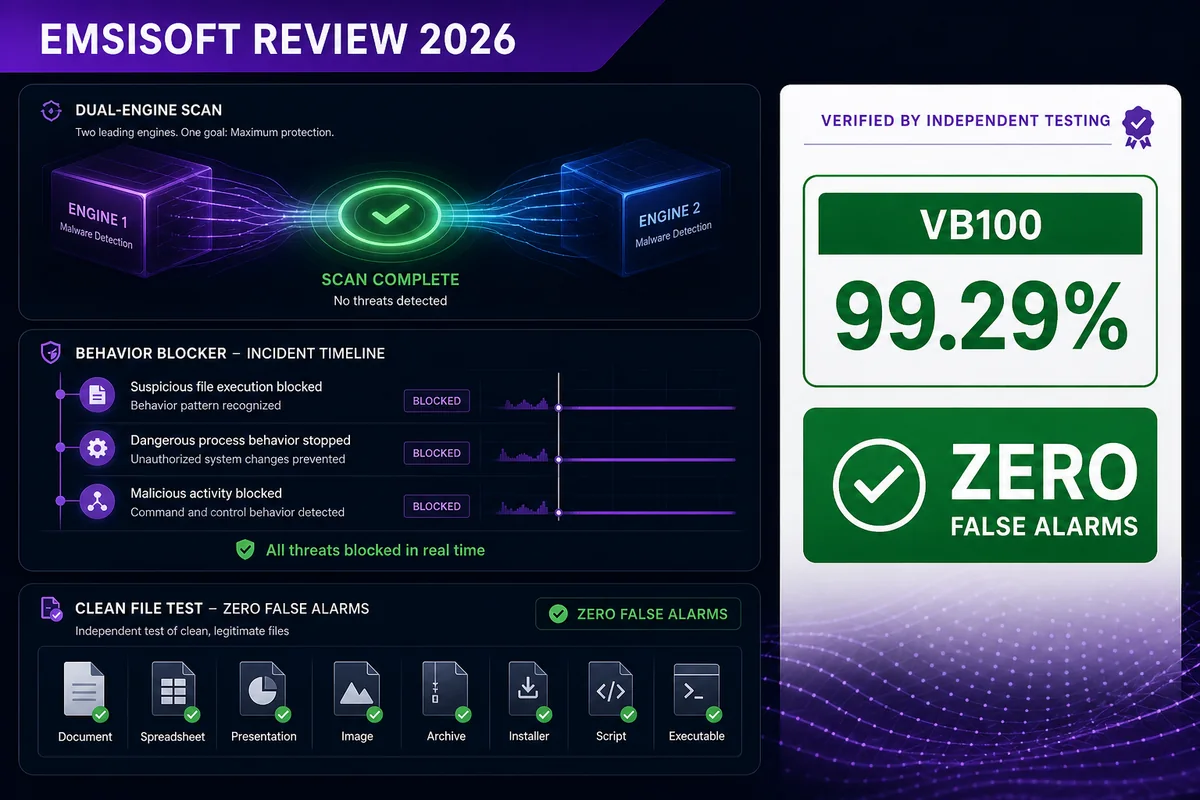Viewport: 1200px width, 800px height.
Task: Select the Executable file icon
Action: tap(697, 692)
